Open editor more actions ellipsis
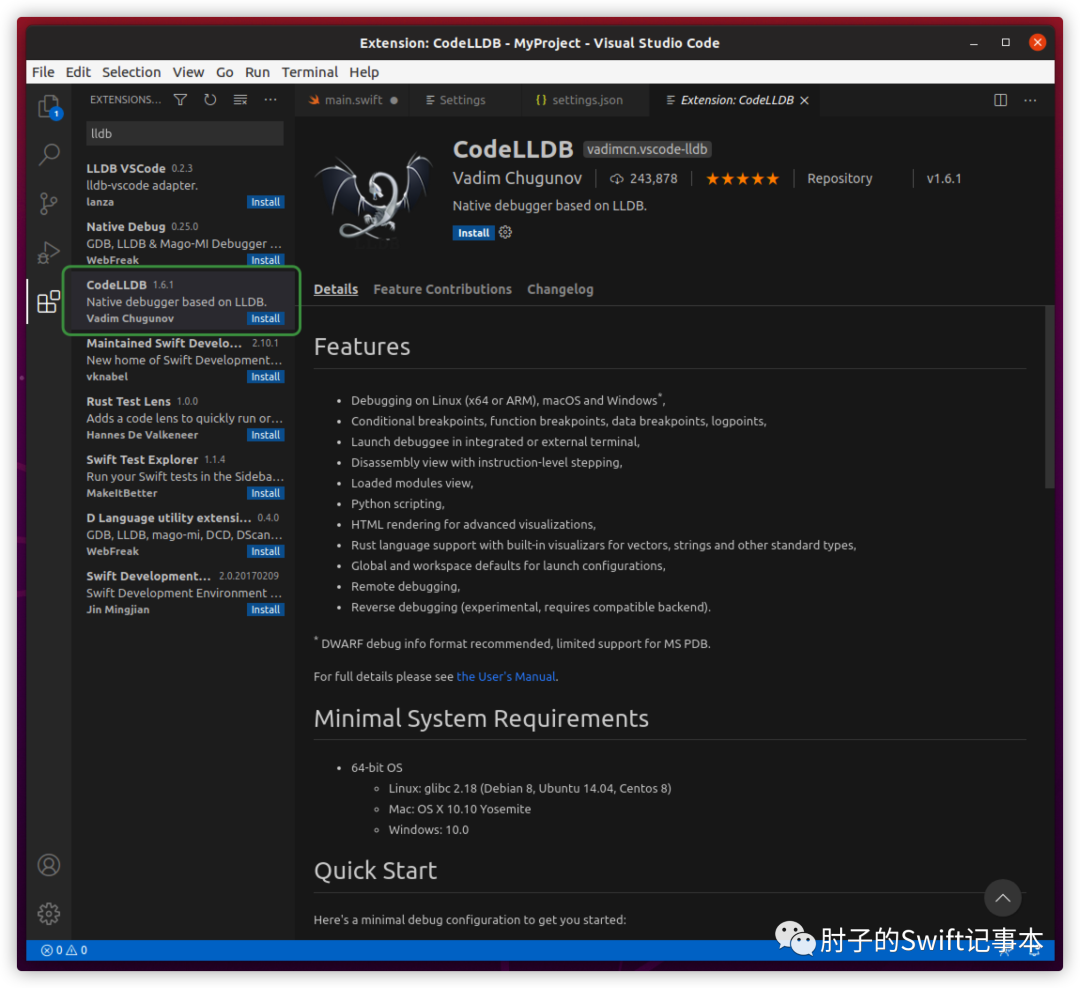This screenshot has width=1080, height=988. pos(1030,100)
